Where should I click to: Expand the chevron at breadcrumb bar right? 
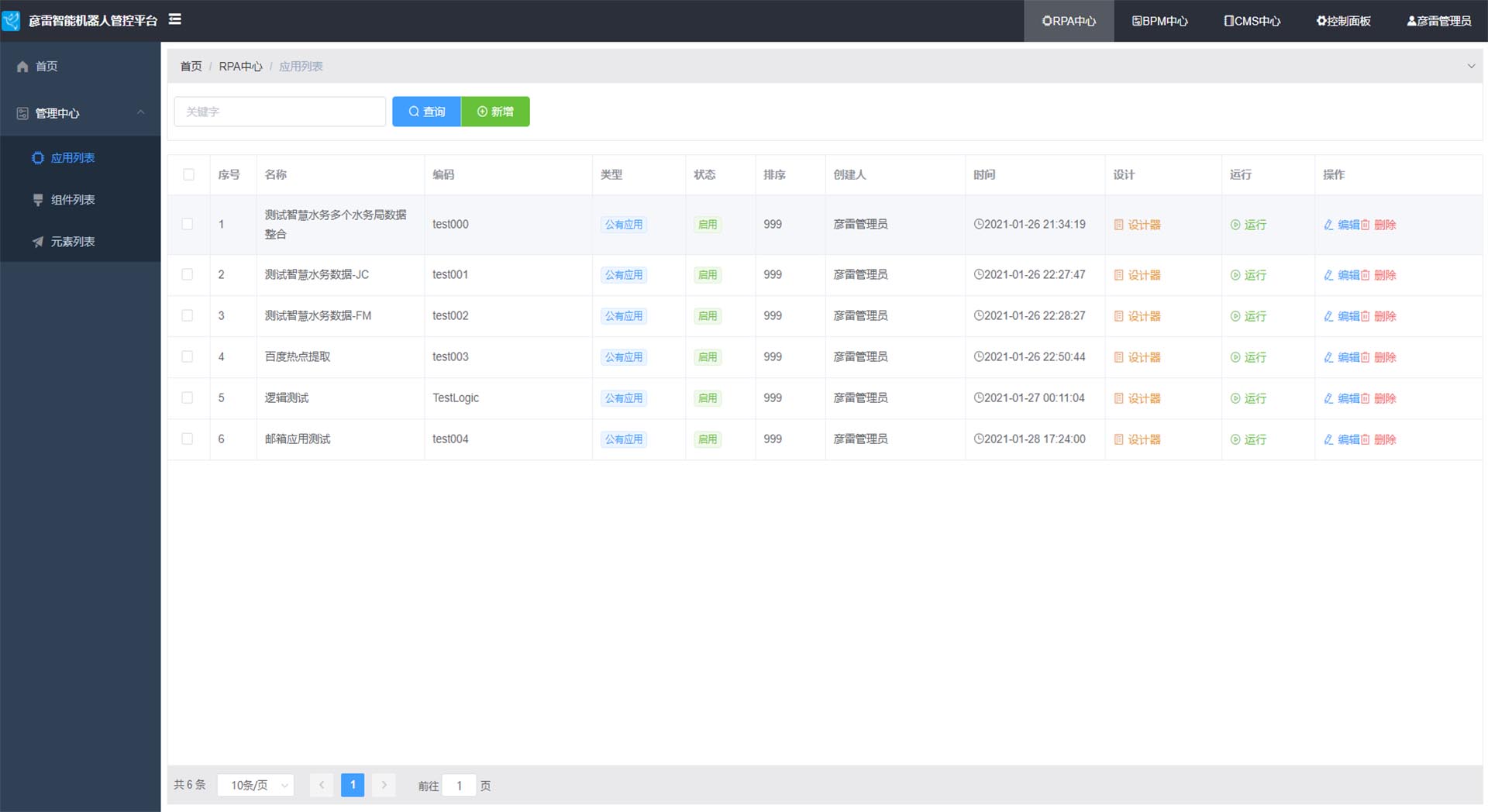(1471, 67)
